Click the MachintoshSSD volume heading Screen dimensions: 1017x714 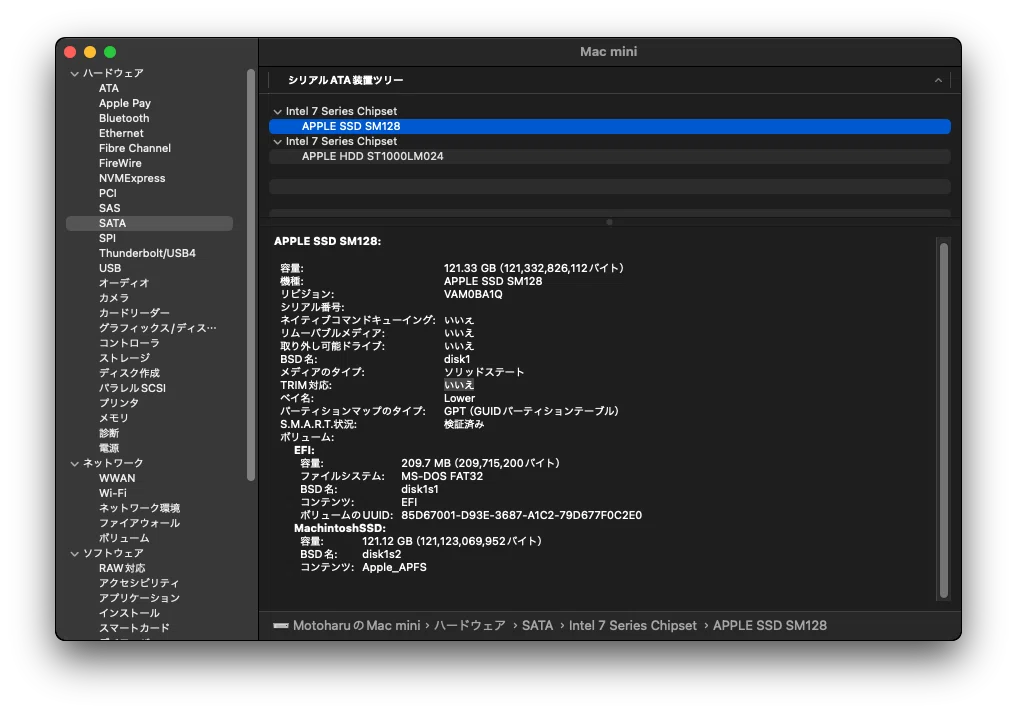click(340, 529)
